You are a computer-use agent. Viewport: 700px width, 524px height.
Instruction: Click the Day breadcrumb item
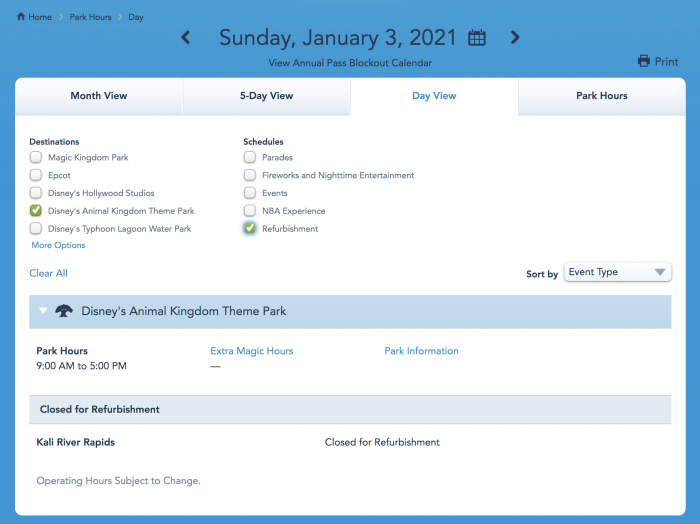tap(136, 17)
